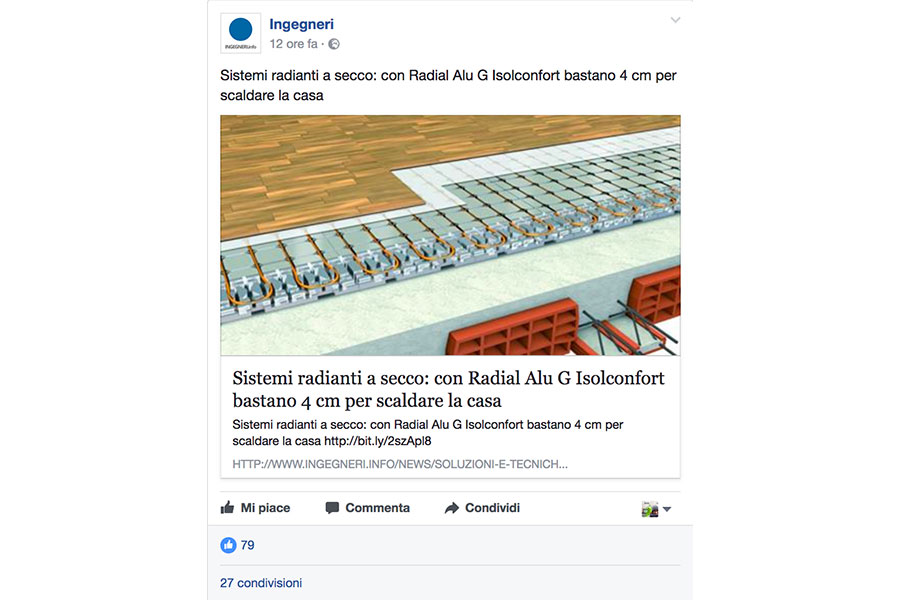Click the public globe privacy icon
This screenshot has height=600, width=900.
(x=333, y=44)
